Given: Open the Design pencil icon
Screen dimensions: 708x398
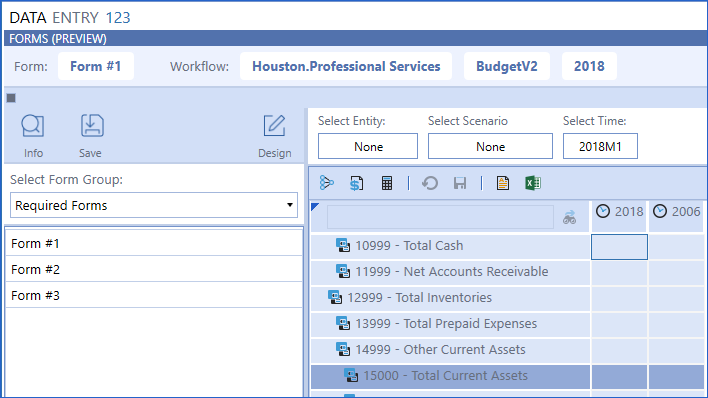Looking at the screenshot, I should coord(275,126).
